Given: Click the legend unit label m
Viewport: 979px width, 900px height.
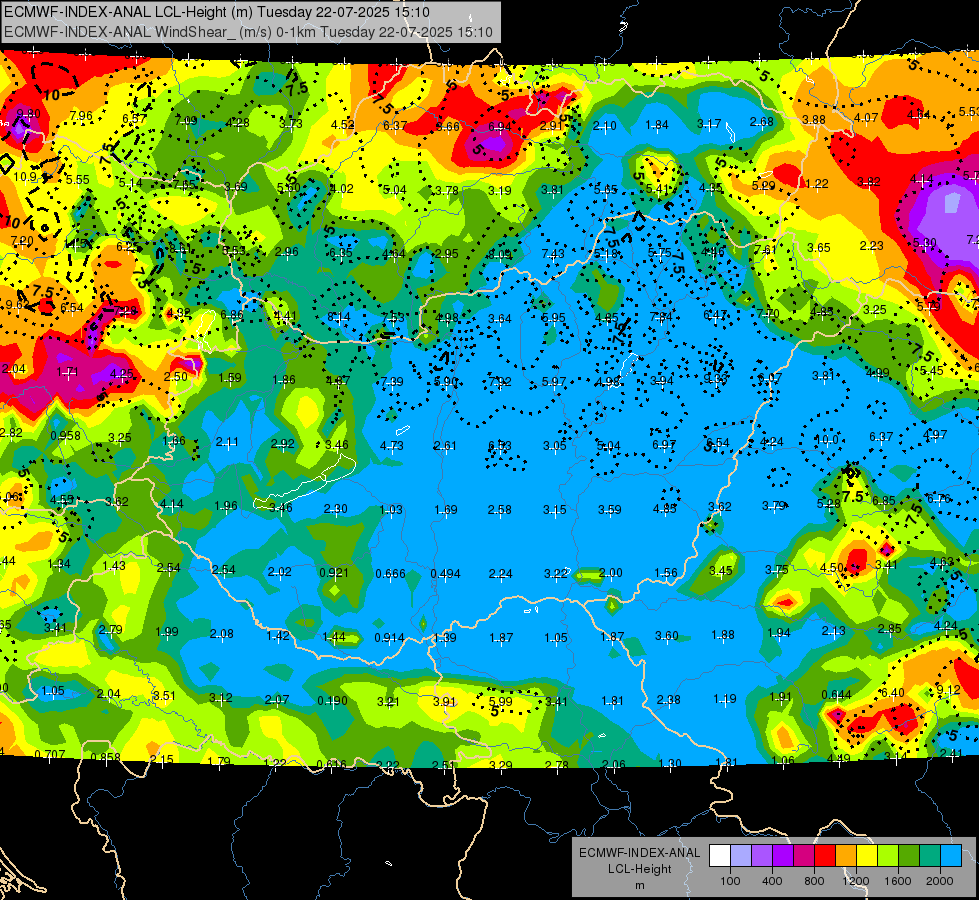Looking at the screenshot, I should (x=639, y=885).
